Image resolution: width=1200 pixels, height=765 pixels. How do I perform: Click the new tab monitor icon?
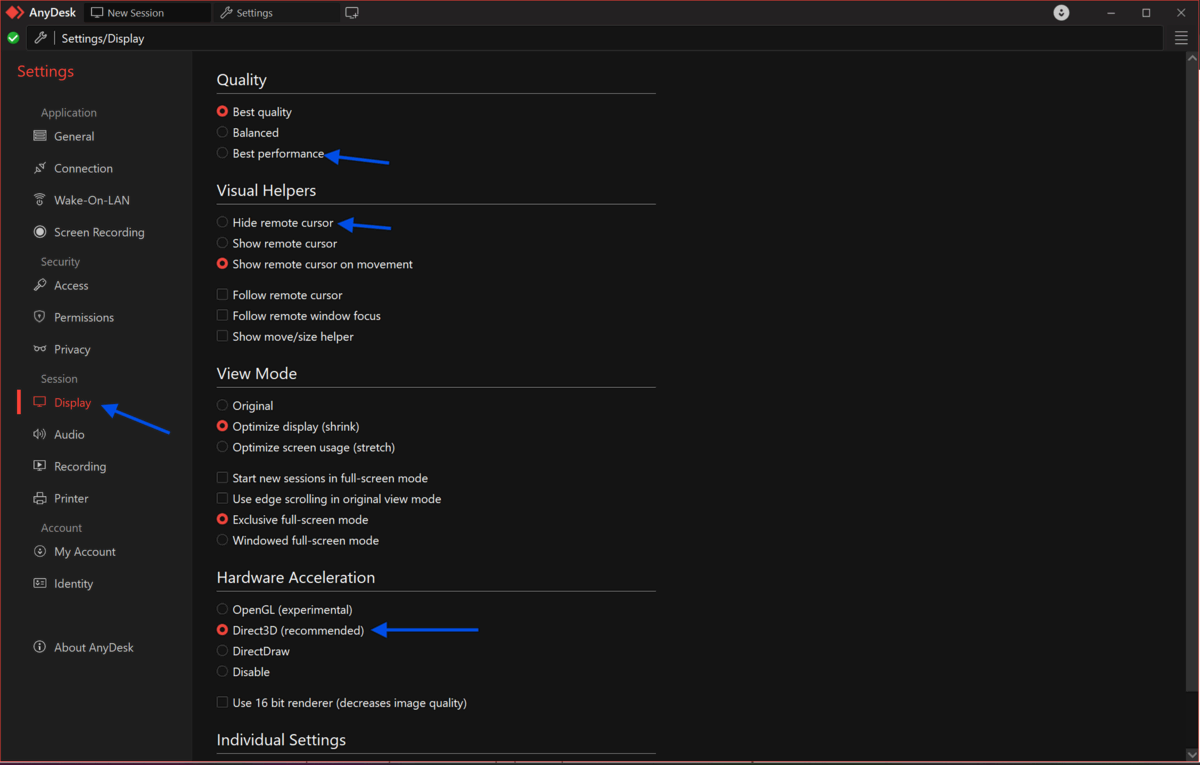352,13
